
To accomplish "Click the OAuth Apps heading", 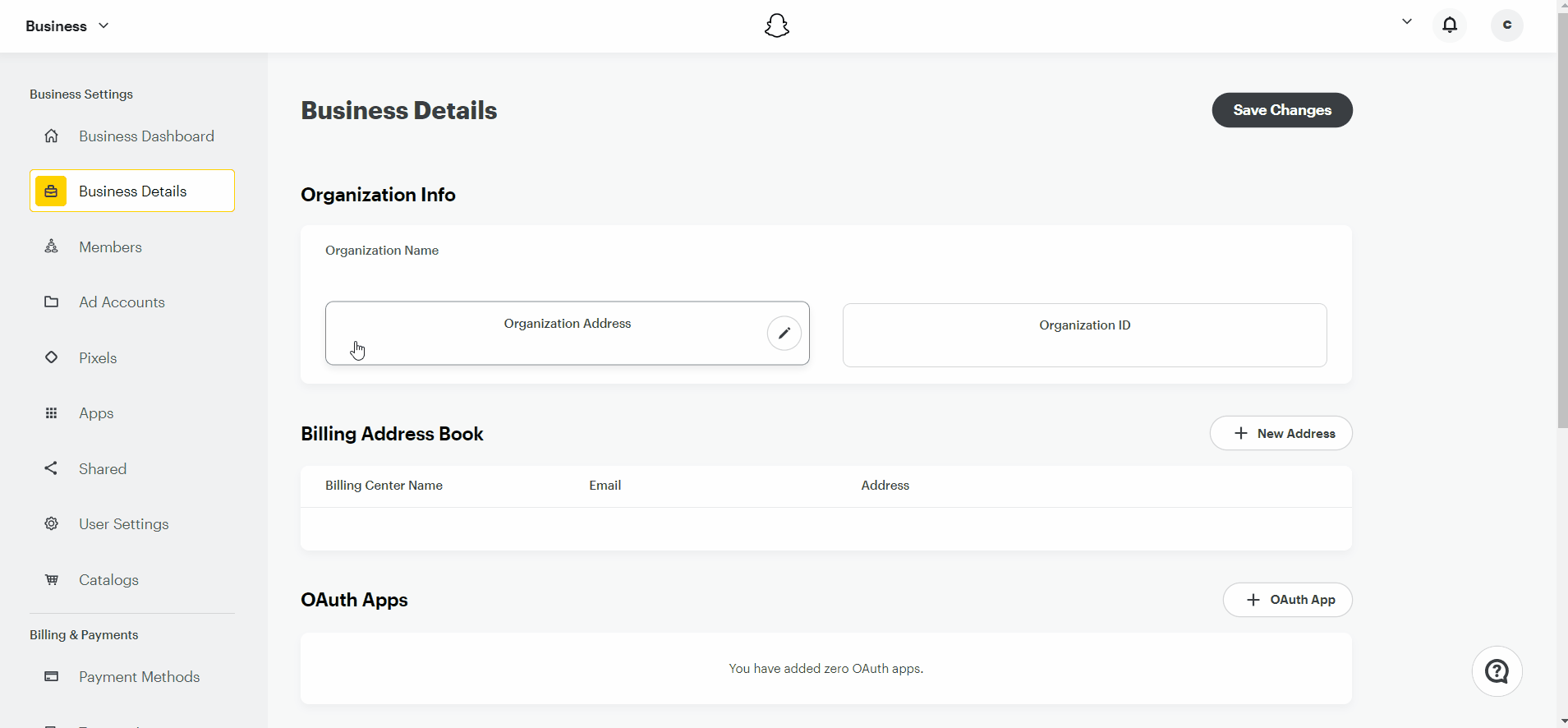I will click(354, 600).
